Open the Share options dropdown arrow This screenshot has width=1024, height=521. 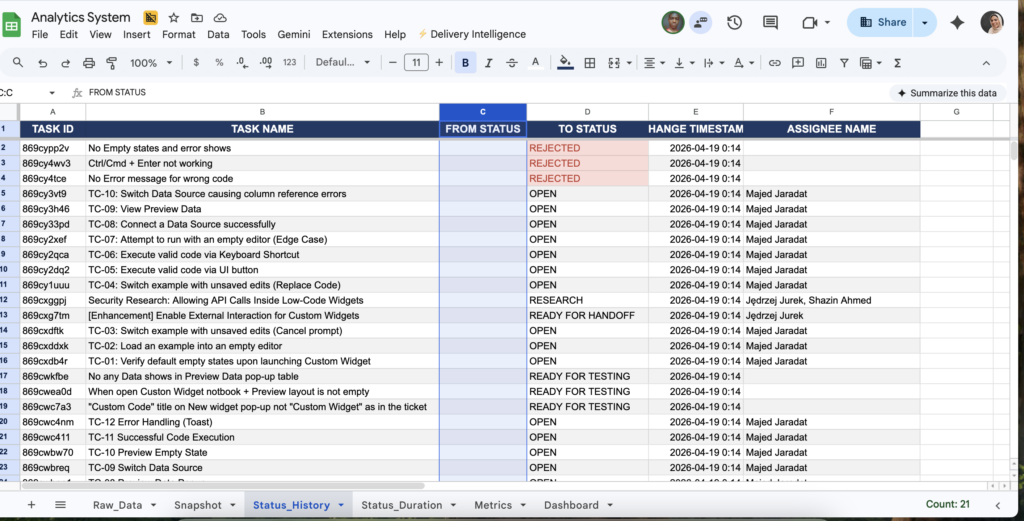[925, 22]
